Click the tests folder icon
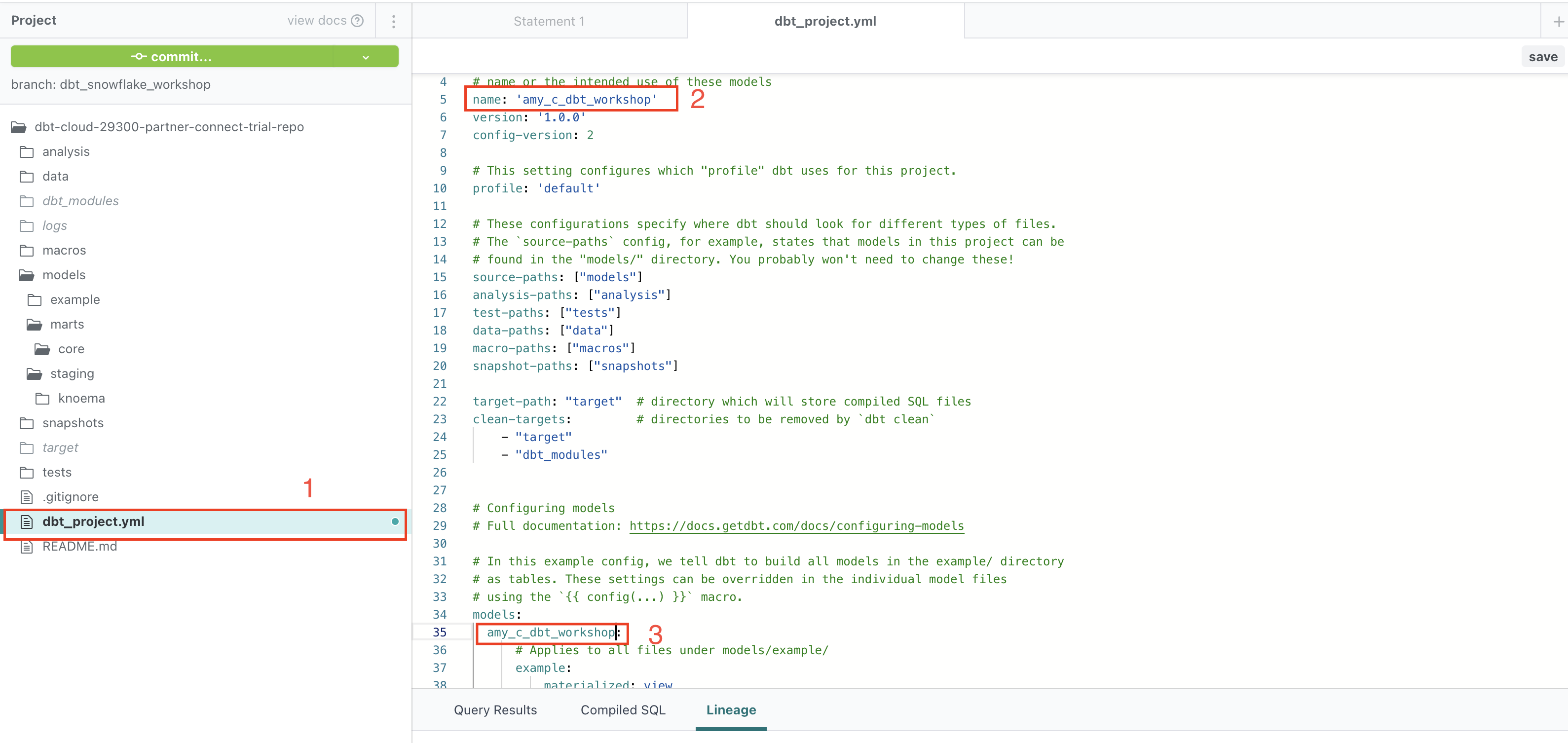This screenshot has height=743, width=1568. tap(27, 472)
